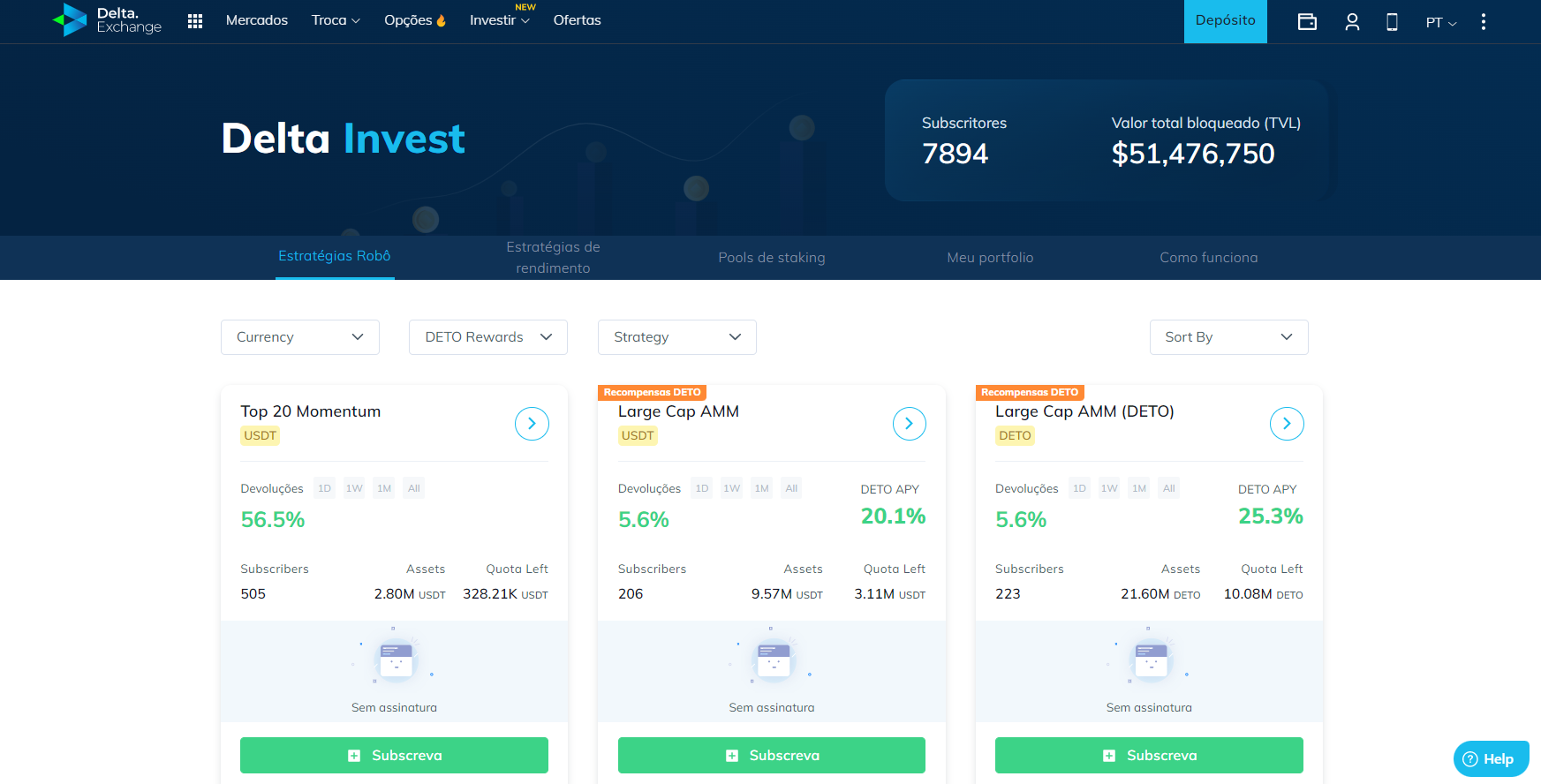Select All returns for Large Cap AMM USDT
The image size is (1541, 784).
coord(791,488)
